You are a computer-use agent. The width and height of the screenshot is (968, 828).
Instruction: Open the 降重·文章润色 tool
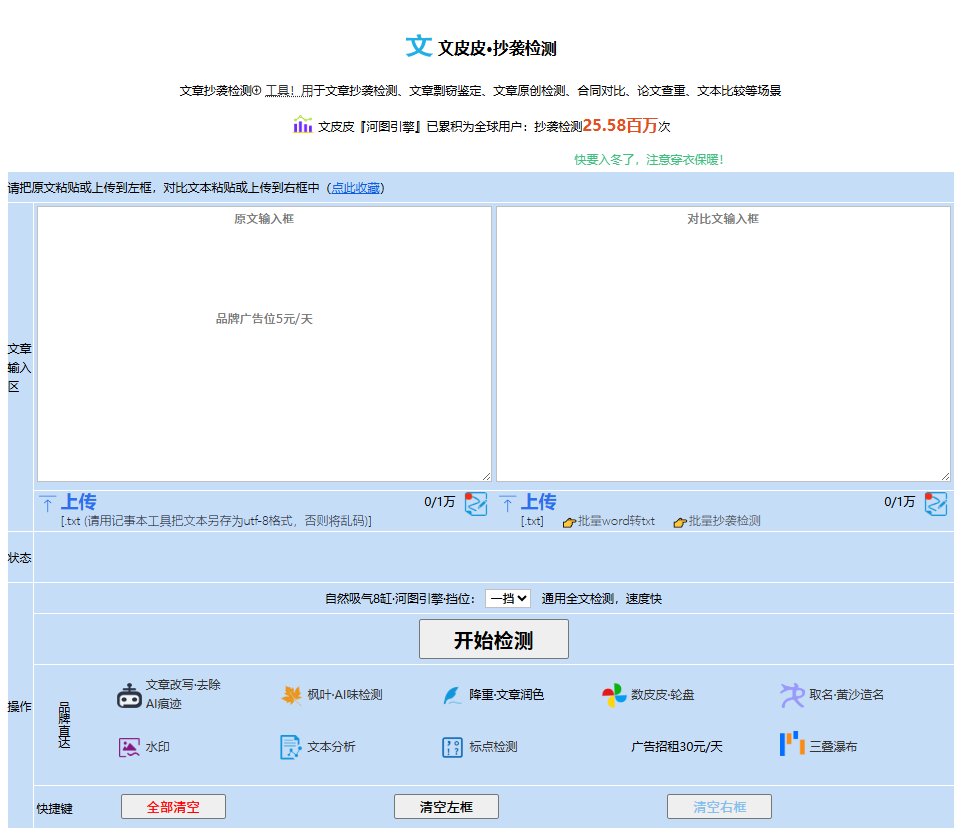click(x=496, y=695)
